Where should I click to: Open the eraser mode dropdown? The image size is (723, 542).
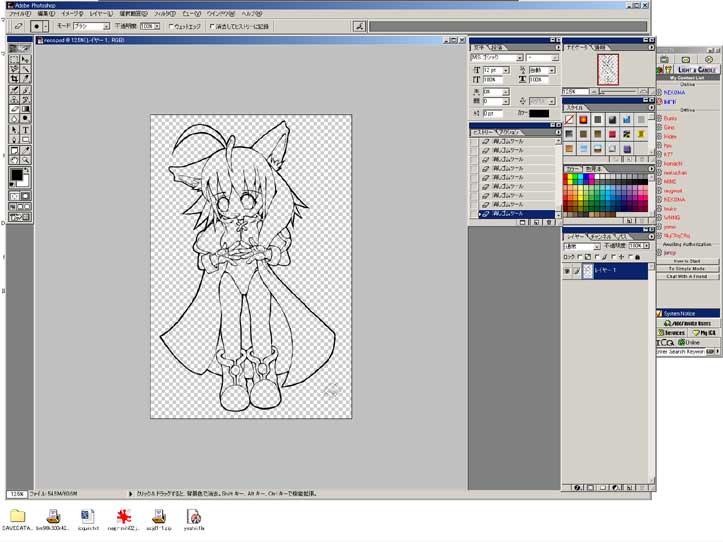click(x=106, y=27)
